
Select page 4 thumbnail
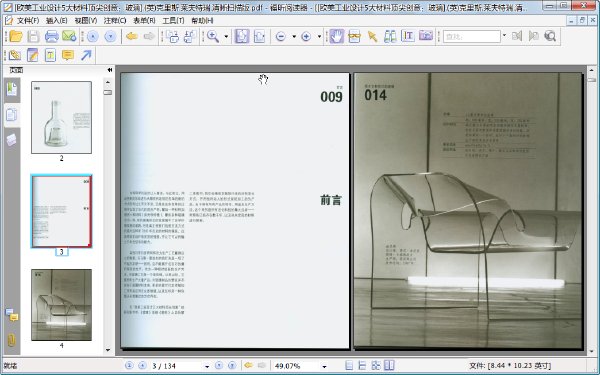coord(62,305)
